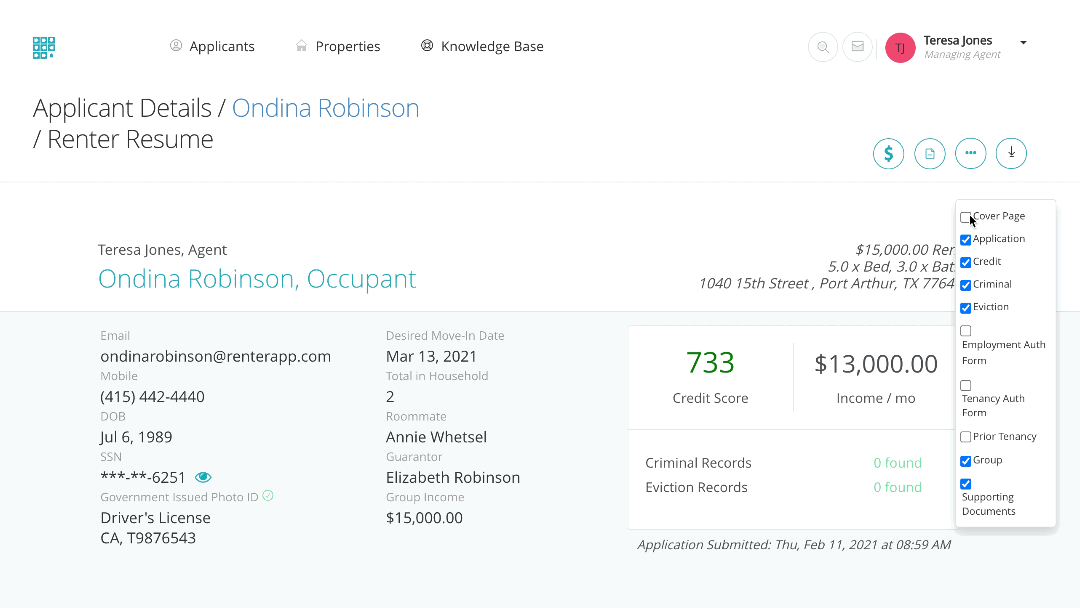Expand the Teresa Jones account dropdown arrow
Screen dimensions: 1080x608
[1023, 43]
